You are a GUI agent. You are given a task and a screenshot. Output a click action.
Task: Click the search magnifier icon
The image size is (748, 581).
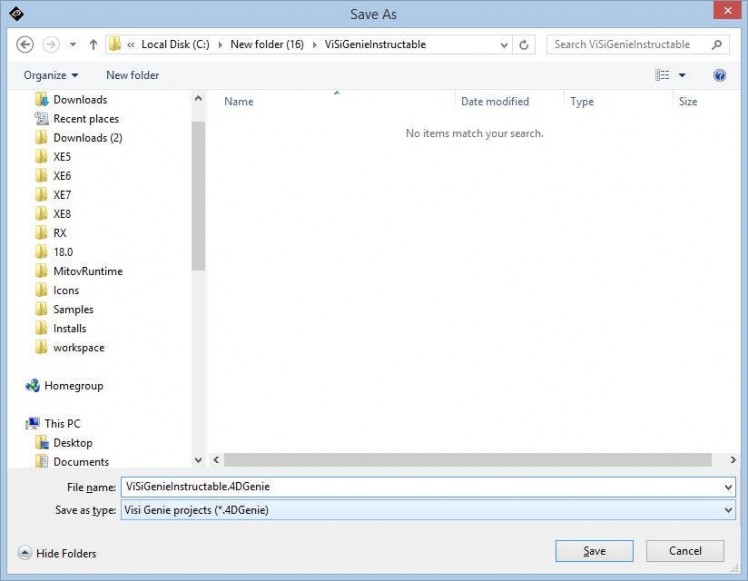716,44
